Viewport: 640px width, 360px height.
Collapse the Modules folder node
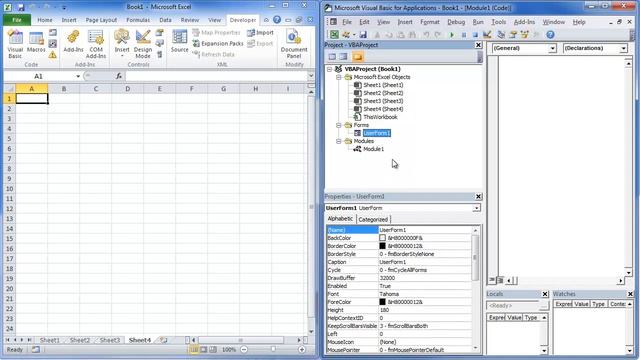(x=338, y=141)
